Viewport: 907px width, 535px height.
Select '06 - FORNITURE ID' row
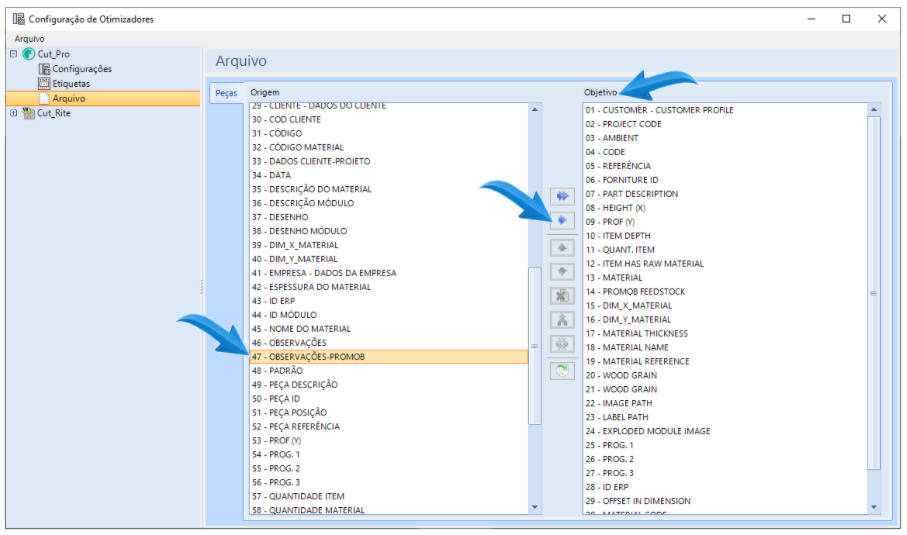(x=725, y=180)
